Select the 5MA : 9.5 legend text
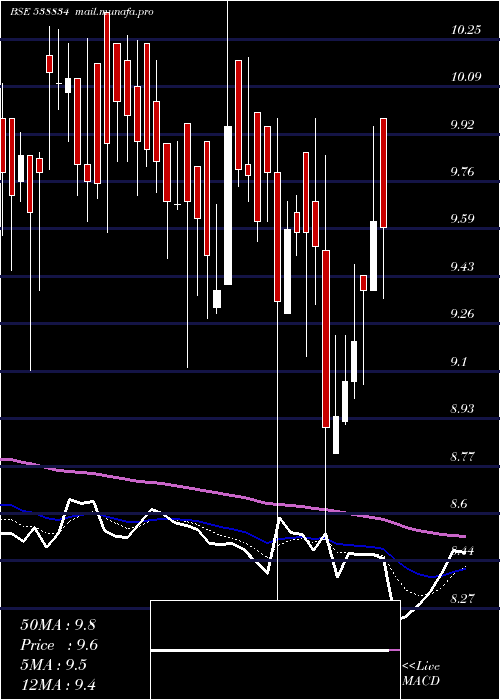Screen dimensions: 500x700 [54, 665]
